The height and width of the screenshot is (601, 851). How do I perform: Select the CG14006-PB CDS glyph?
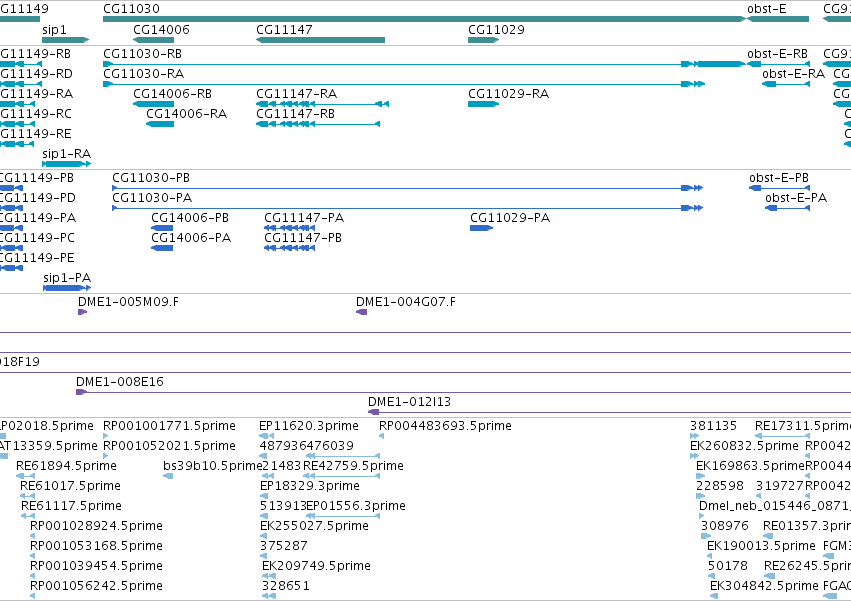[x=162, y=228]
